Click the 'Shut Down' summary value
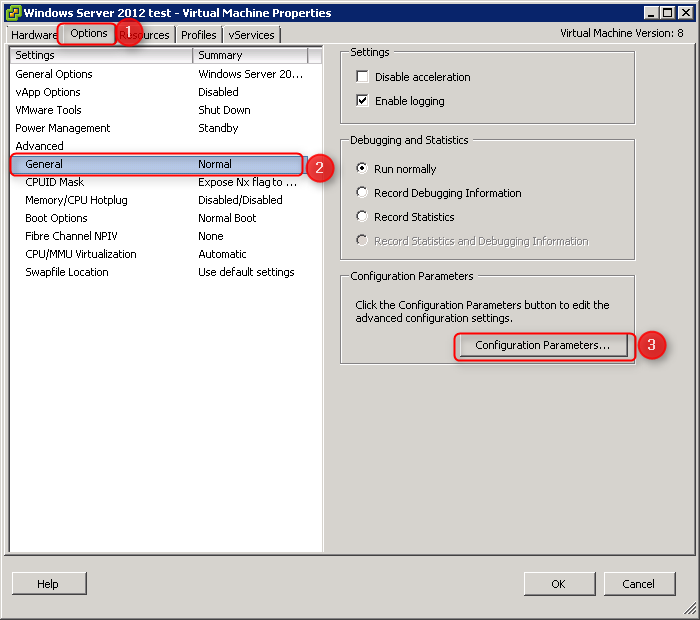The image size is (700, 620). click(224, 110)
